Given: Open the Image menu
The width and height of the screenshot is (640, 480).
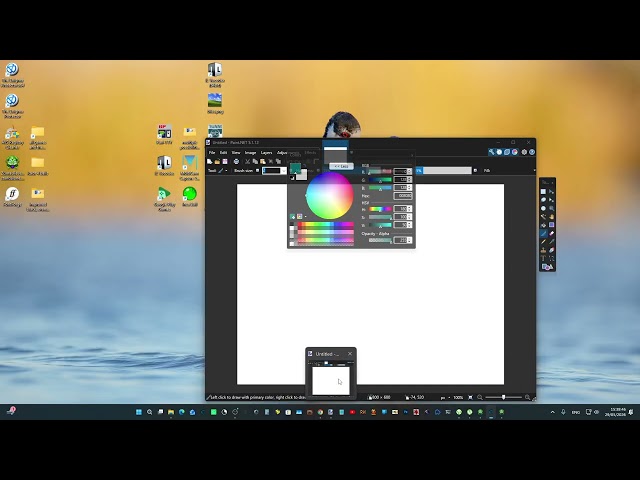Looking at the screenshot, I should point(250,153).
